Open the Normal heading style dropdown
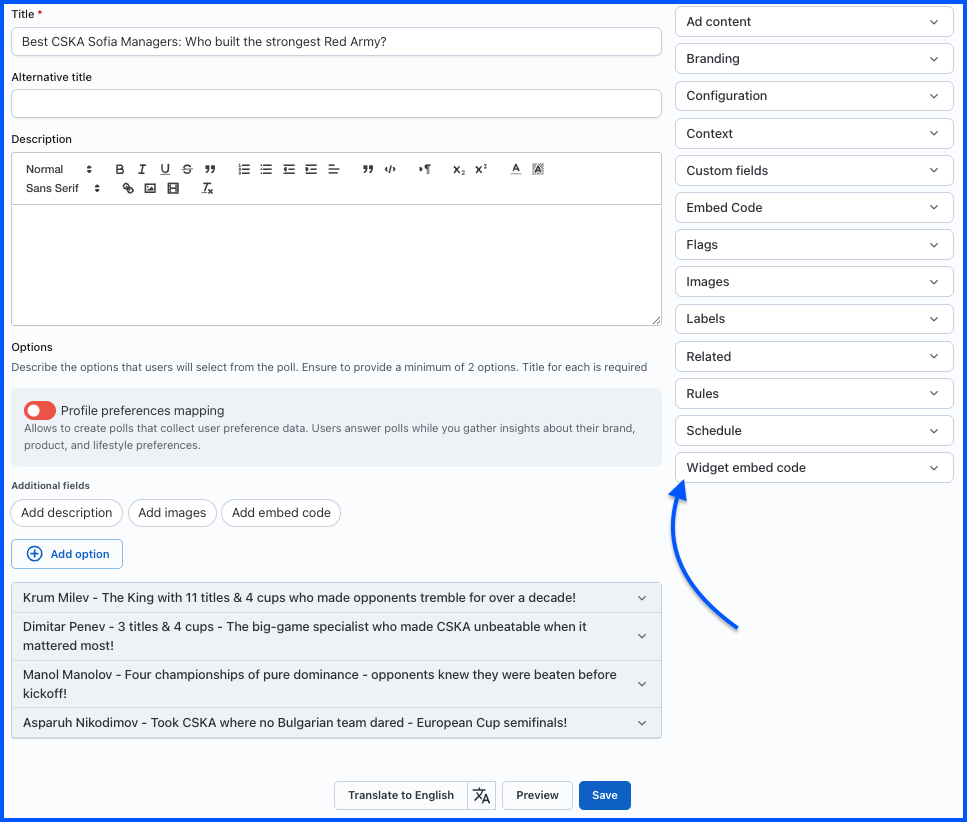Viewport: 967px width, 822px height. [59, 170]
